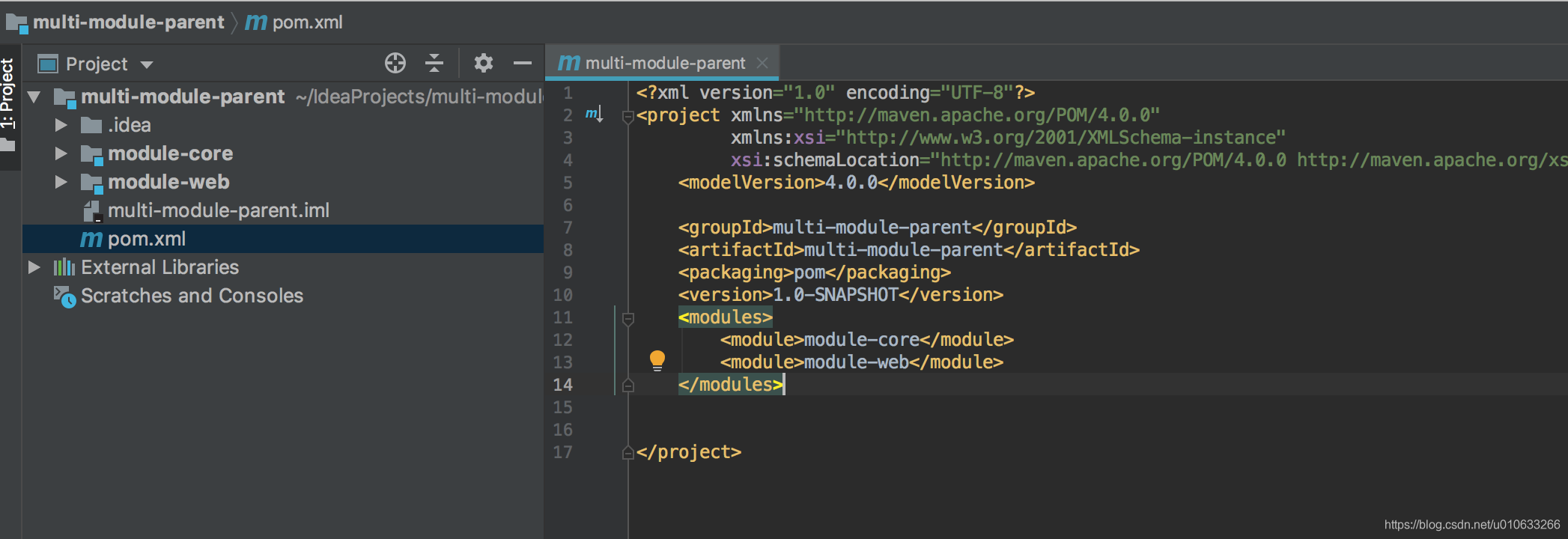Click the breadcrumb project folder icon
This screenshot has height=539, width=1568.
coord(16,23)
